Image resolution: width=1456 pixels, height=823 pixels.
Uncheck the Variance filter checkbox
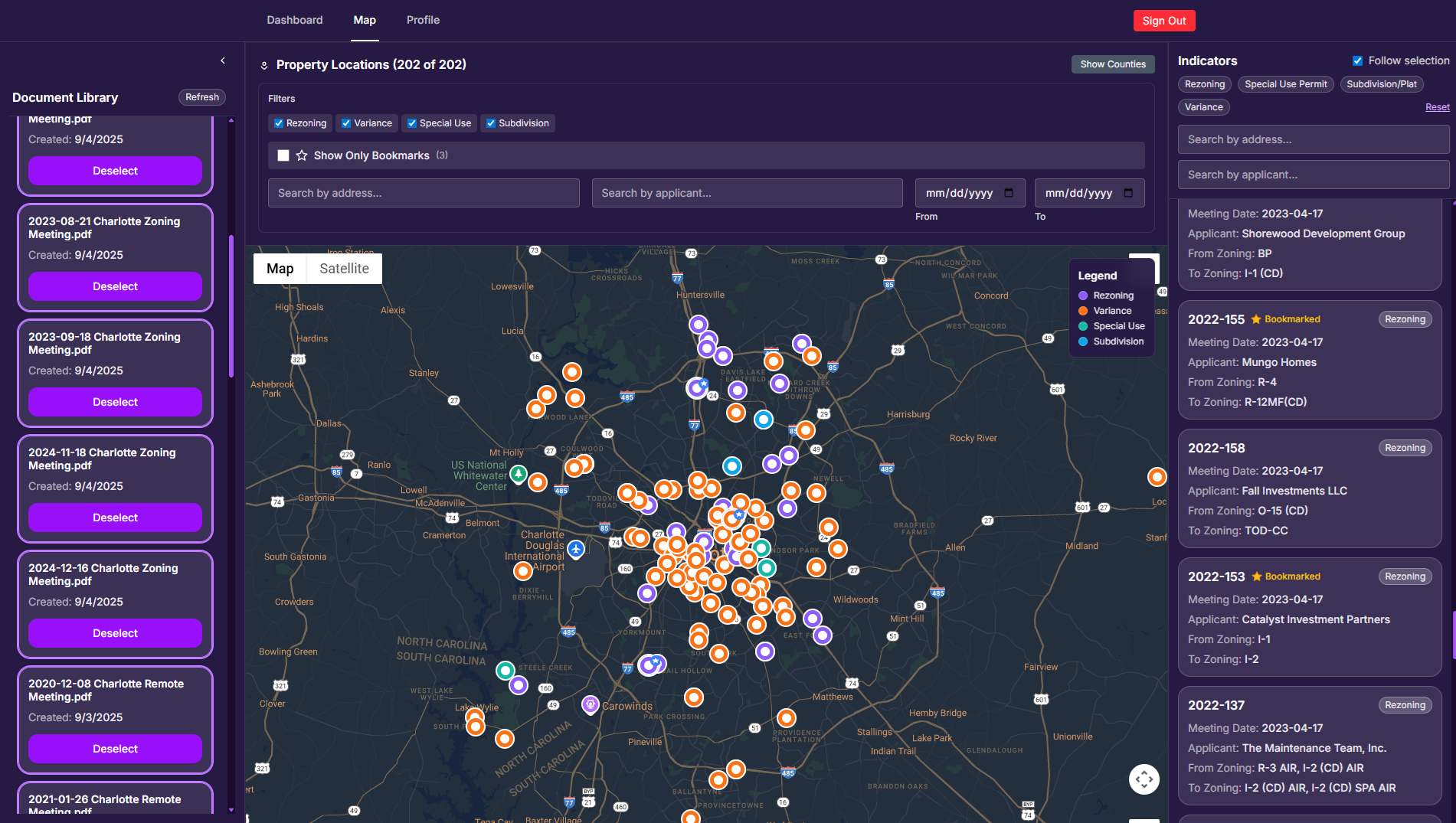click(x=345, y=123)
